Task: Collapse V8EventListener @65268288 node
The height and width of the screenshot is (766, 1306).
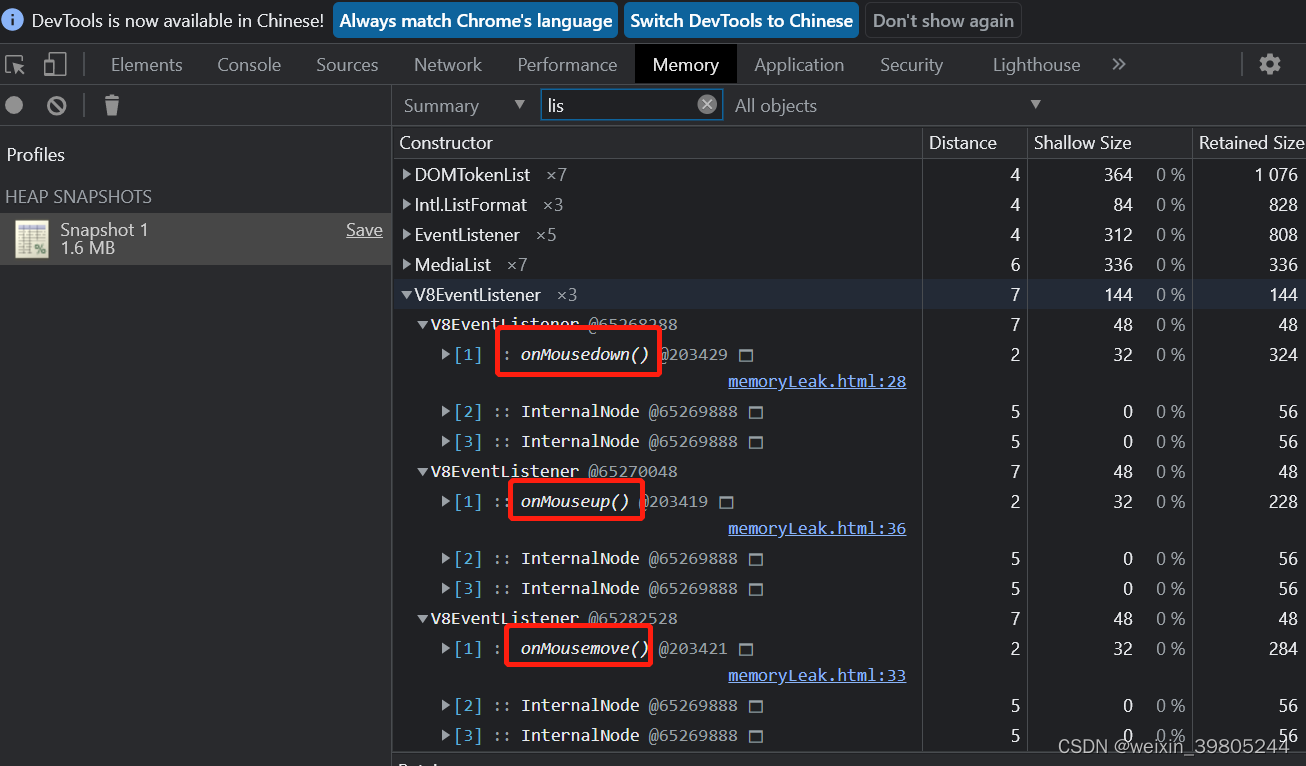Action: pos(422,325)
